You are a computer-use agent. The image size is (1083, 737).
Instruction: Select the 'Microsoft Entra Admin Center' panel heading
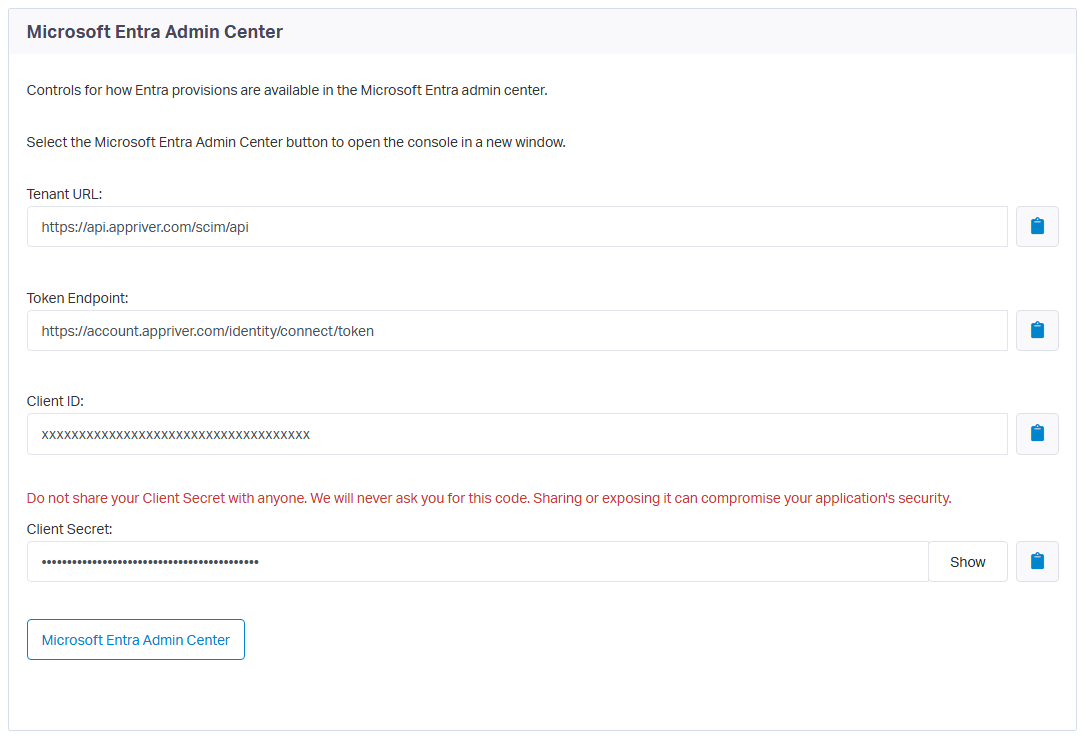pyautogui.click(x=155, y=32)
